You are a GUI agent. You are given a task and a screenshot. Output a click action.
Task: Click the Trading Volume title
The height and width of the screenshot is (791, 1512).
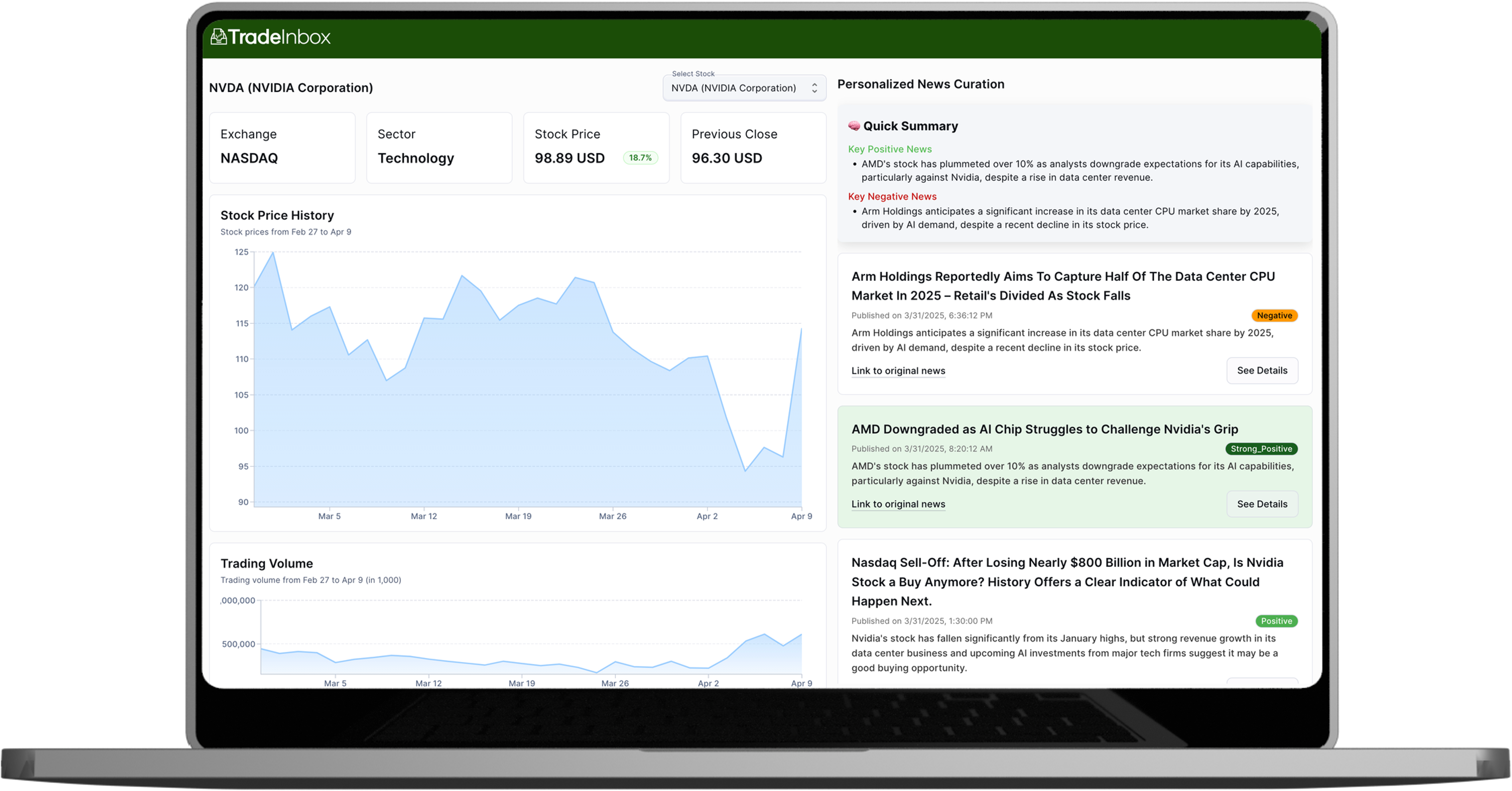(267, 563)
